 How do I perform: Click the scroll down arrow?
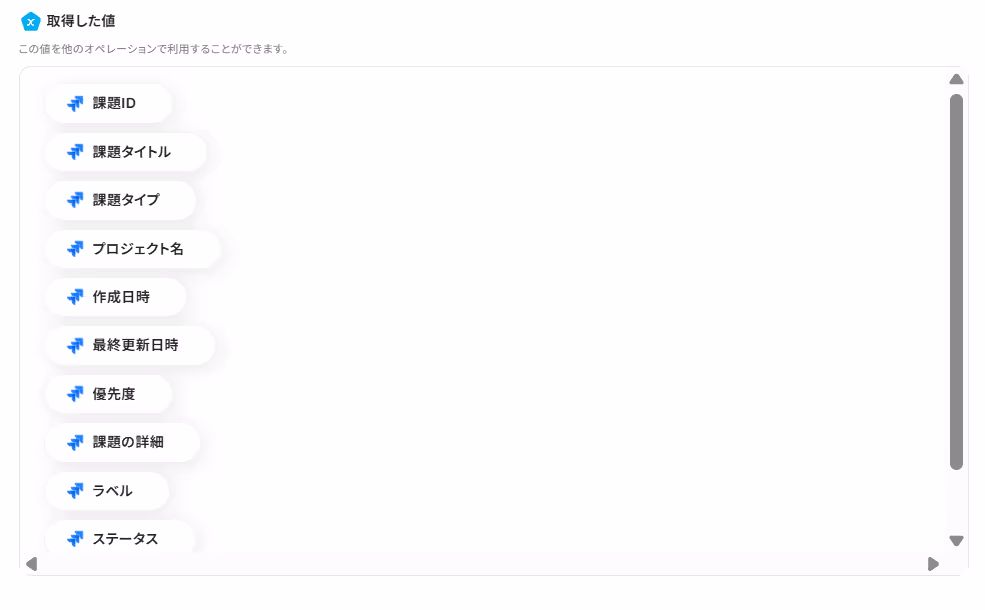(x=956, y=541)
